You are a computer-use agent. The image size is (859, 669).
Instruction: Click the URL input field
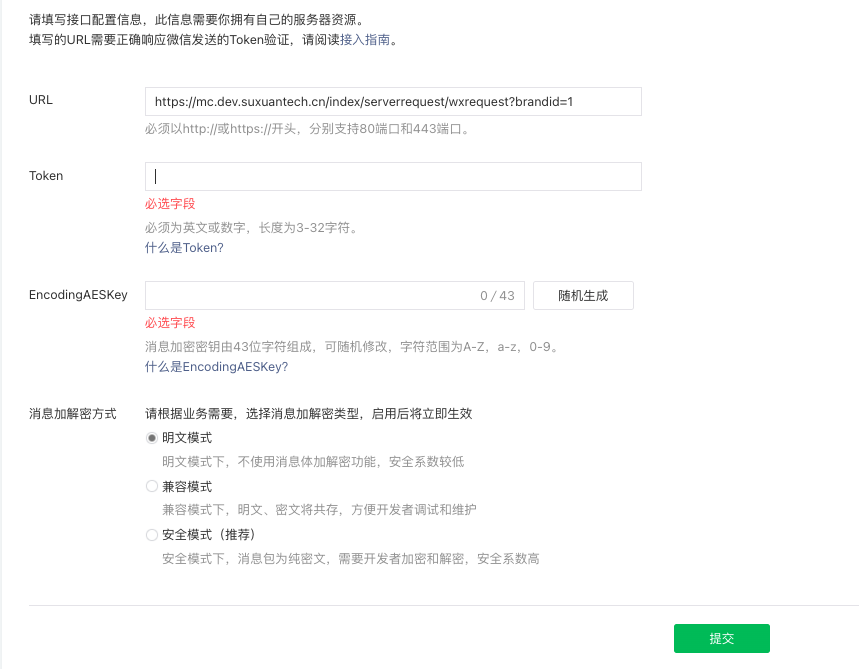pos(392,102)
